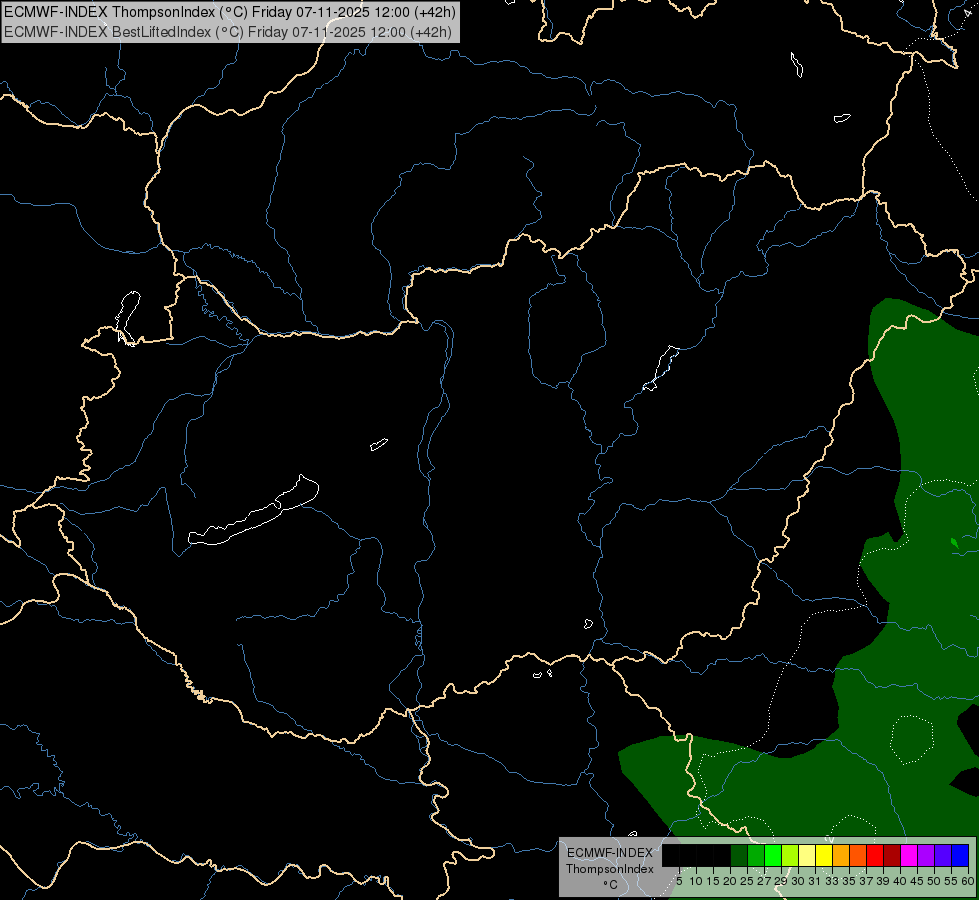Click legend tick value 31
This screenshot has width=979, height=900.
point(814,881)
